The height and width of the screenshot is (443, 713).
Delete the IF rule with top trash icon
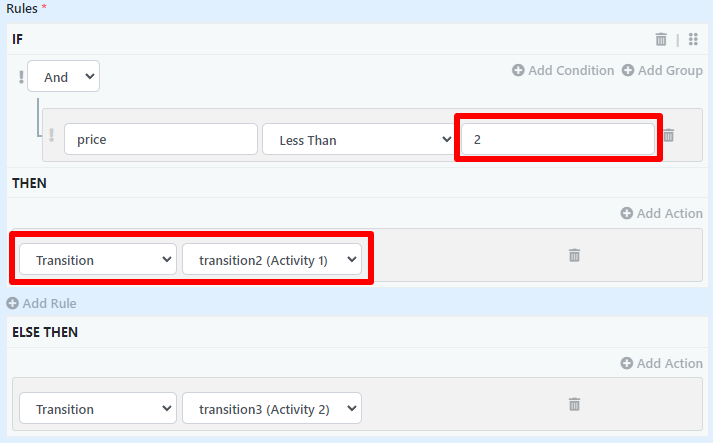(x=661, y=39)
